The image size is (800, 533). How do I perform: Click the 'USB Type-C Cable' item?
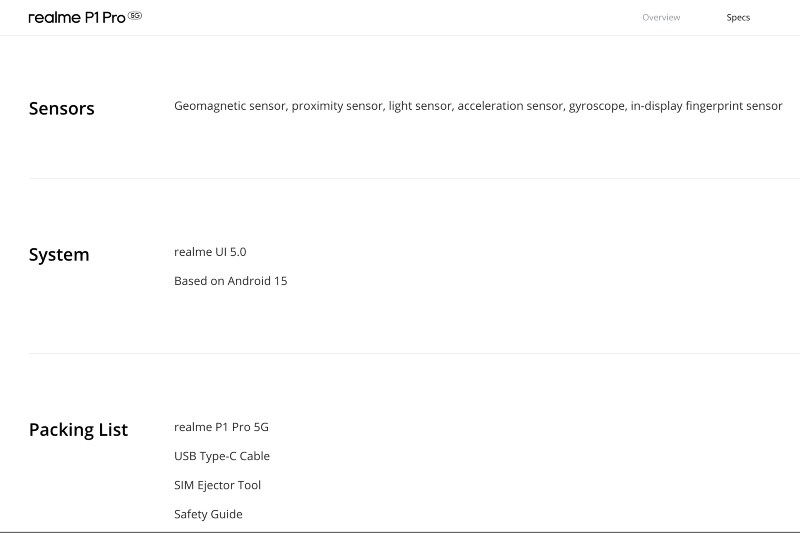pos(222,456)
